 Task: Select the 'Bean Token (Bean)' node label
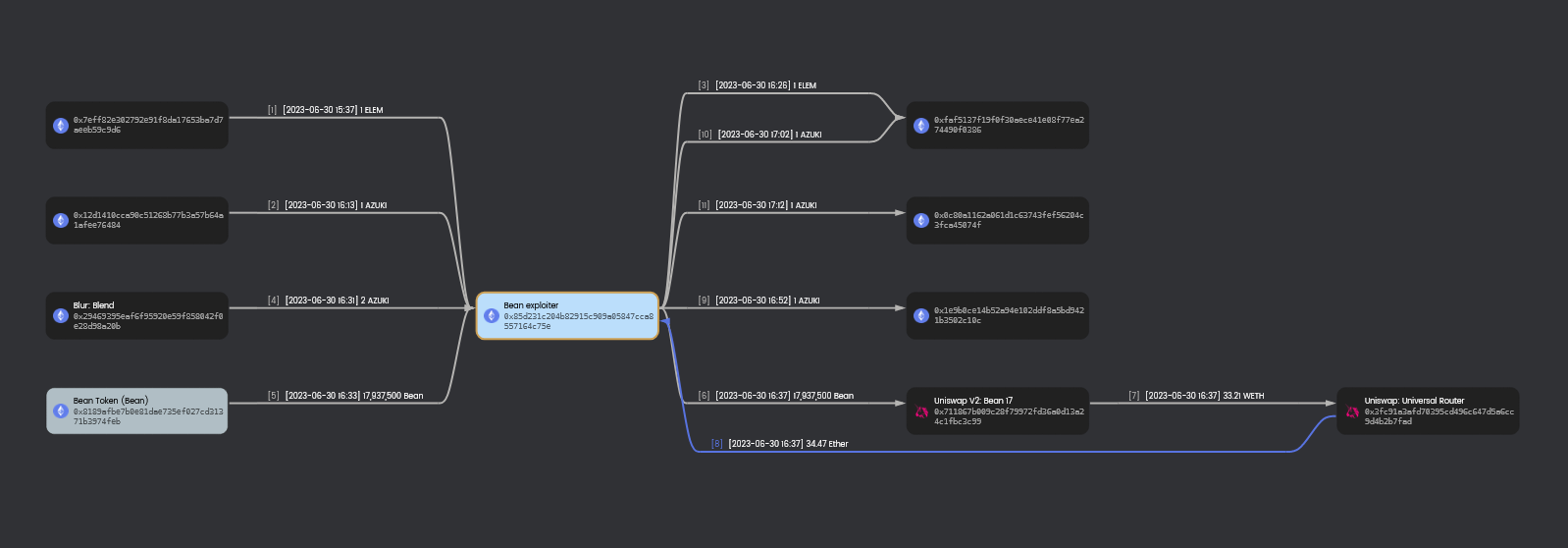(x=111, y=401)
